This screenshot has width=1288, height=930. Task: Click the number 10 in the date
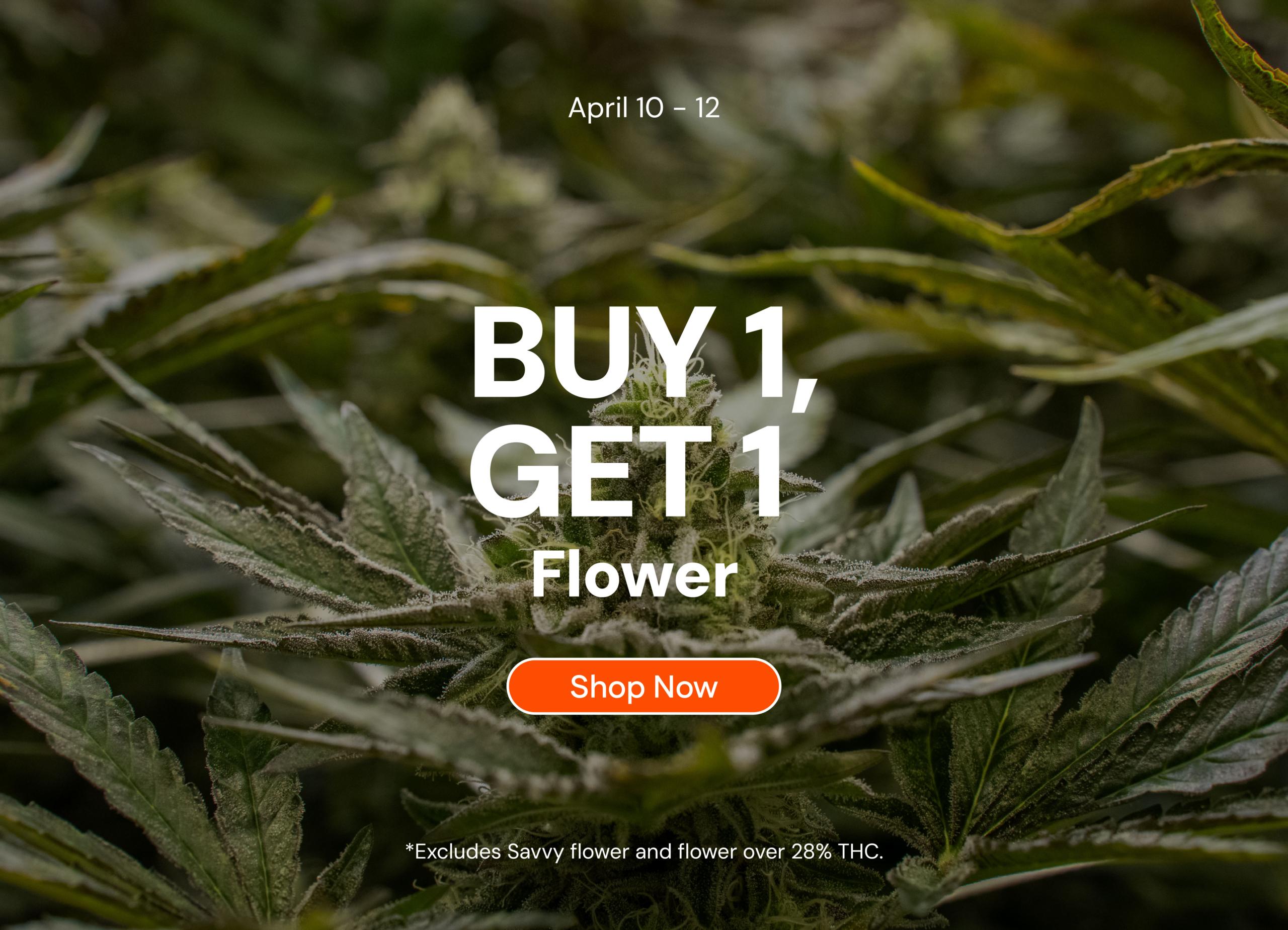coord(650,108)
